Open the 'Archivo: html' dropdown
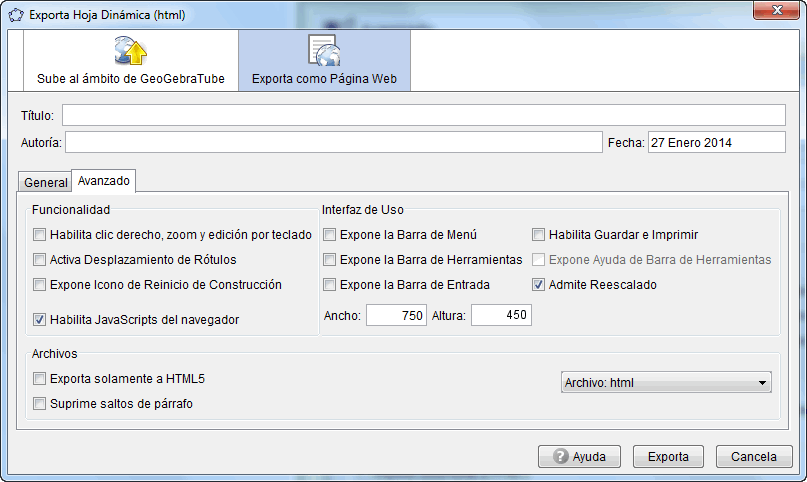The height and width of the screenshot is (482, 807). (x=665, y=382)
